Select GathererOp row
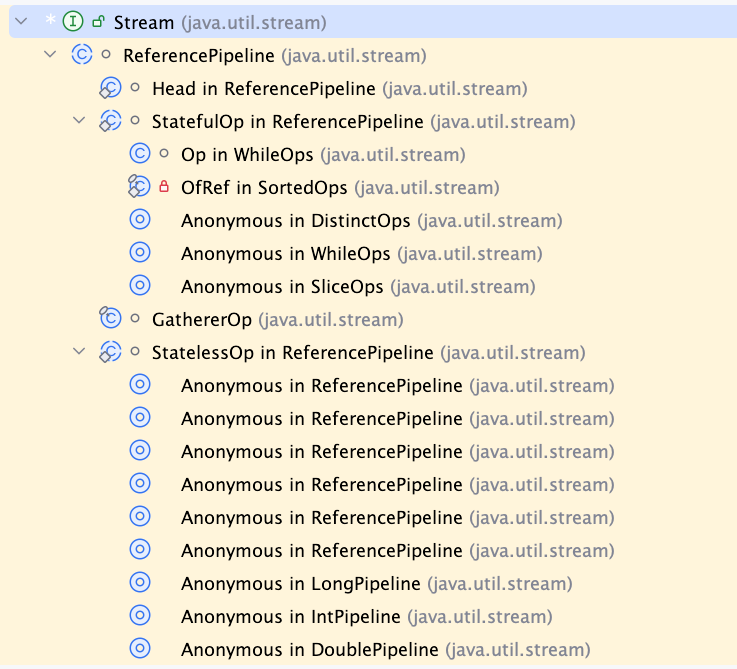 click(278, 320)
